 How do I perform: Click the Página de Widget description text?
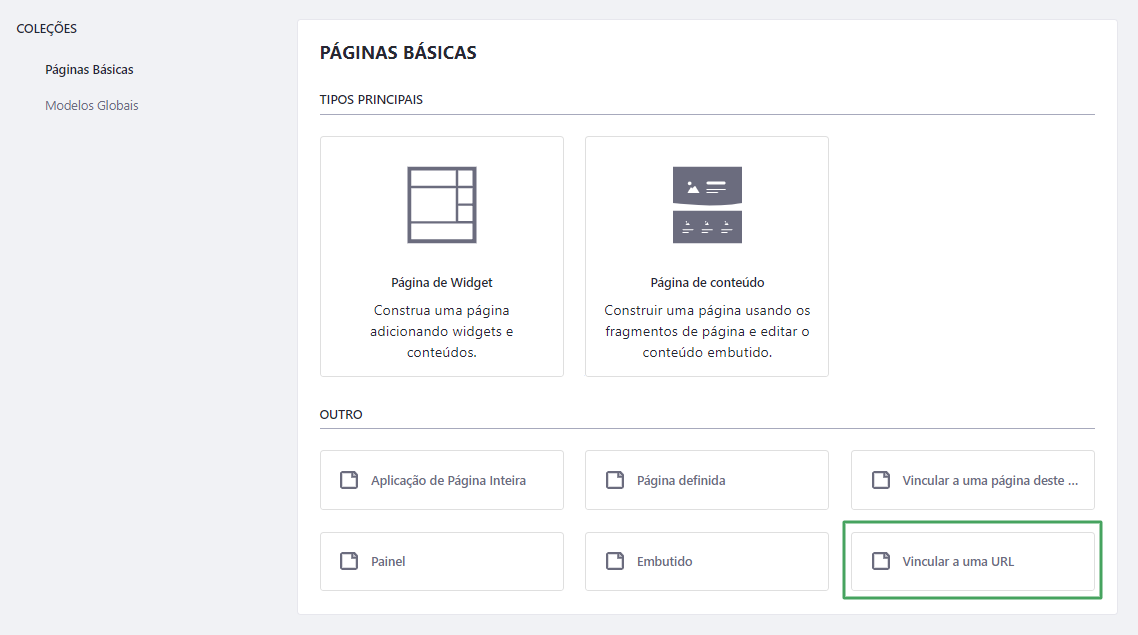click(441, 331)
